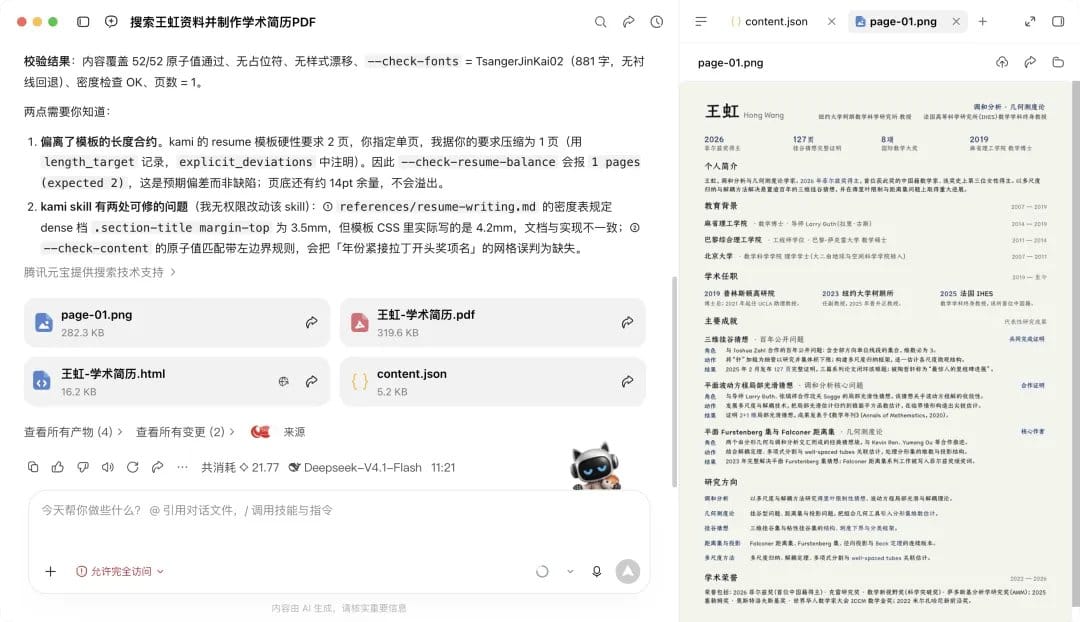The width and height of the screenshot is (1080, 622).
Task: Regenerate the response
Action: pyautogui.click(x=132, y=467)
